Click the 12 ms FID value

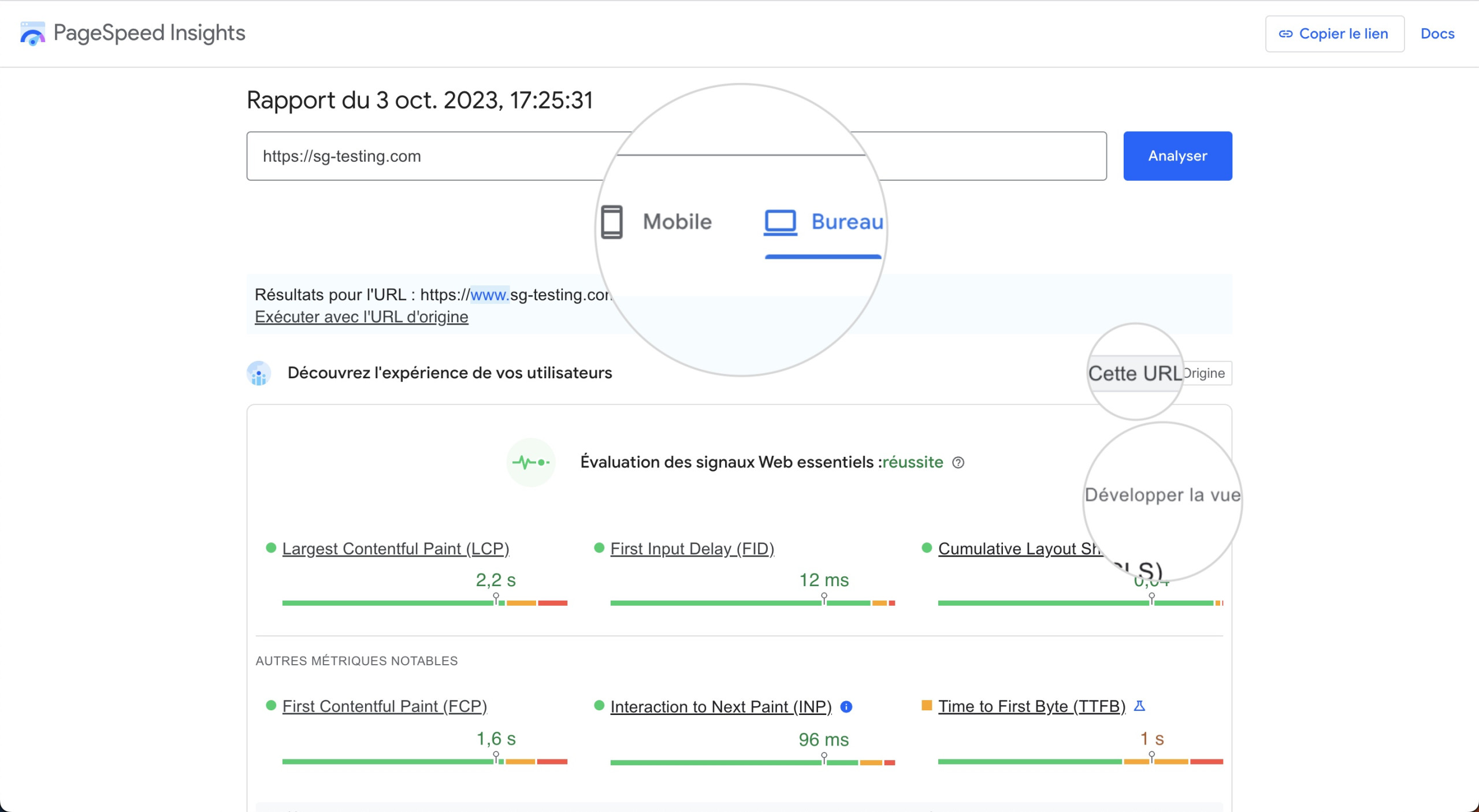[824, 580]
